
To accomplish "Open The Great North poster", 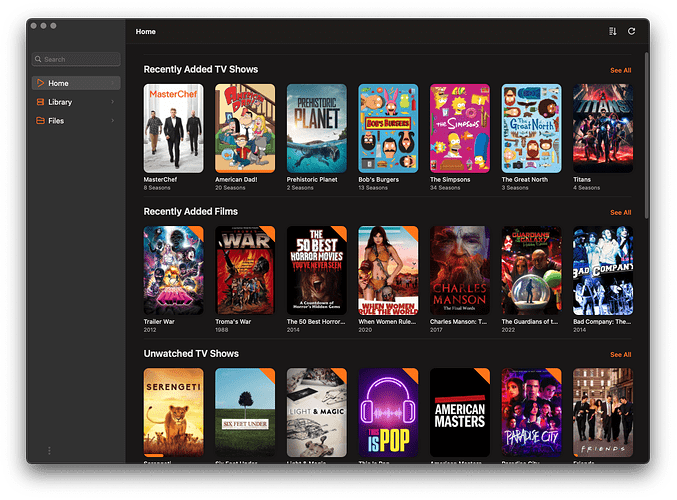I will click(531, 128).
